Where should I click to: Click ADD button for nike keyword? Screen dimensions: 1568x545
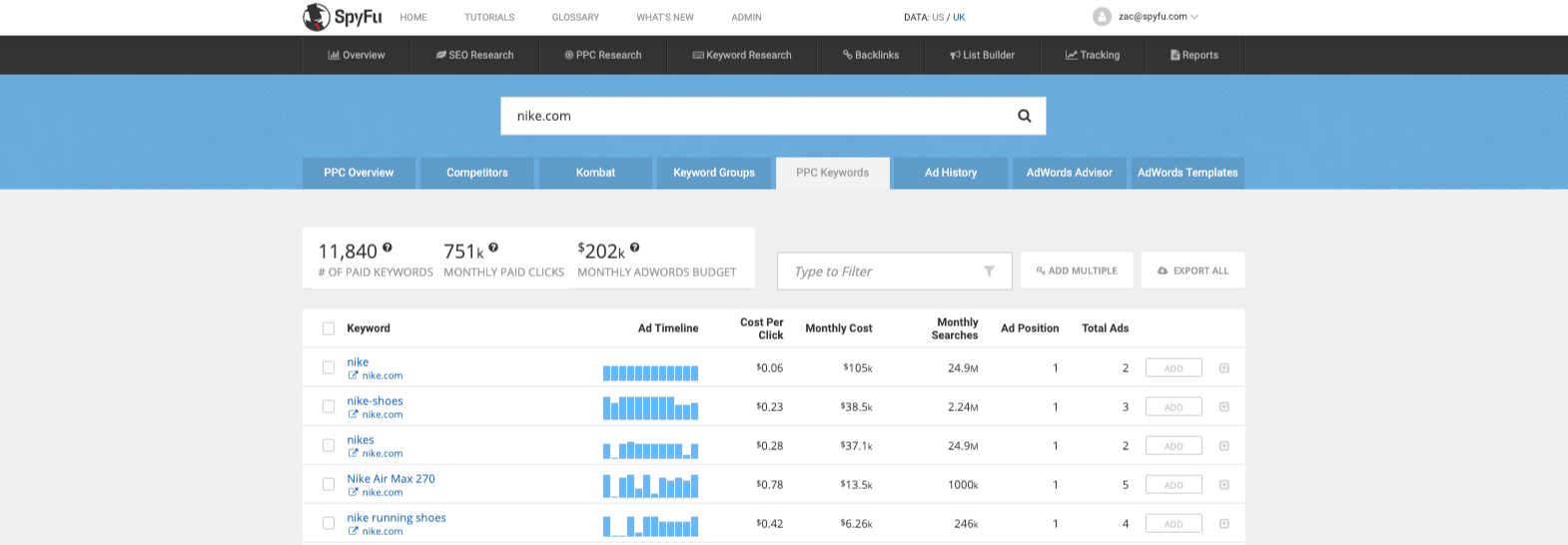pyautogui.click(x=1174, y=368)
